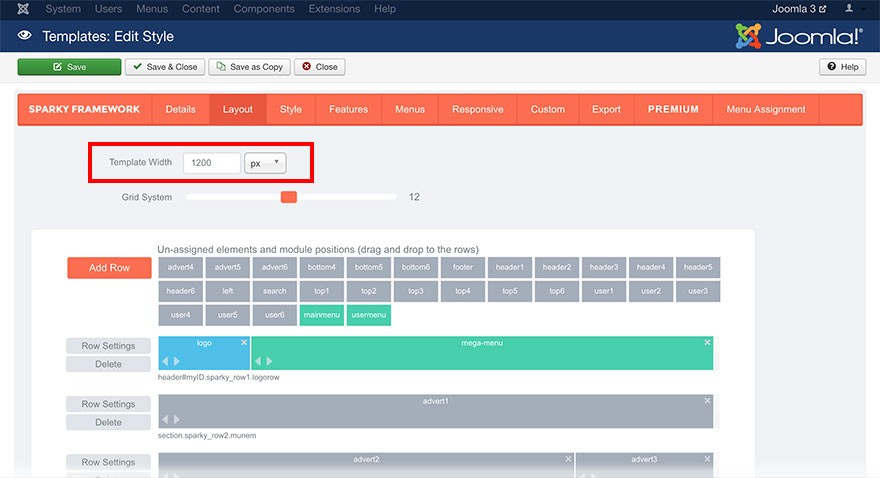Select the footer module position
The height and width of the screenshot is (478, 880).
click(x=463, y=267)
